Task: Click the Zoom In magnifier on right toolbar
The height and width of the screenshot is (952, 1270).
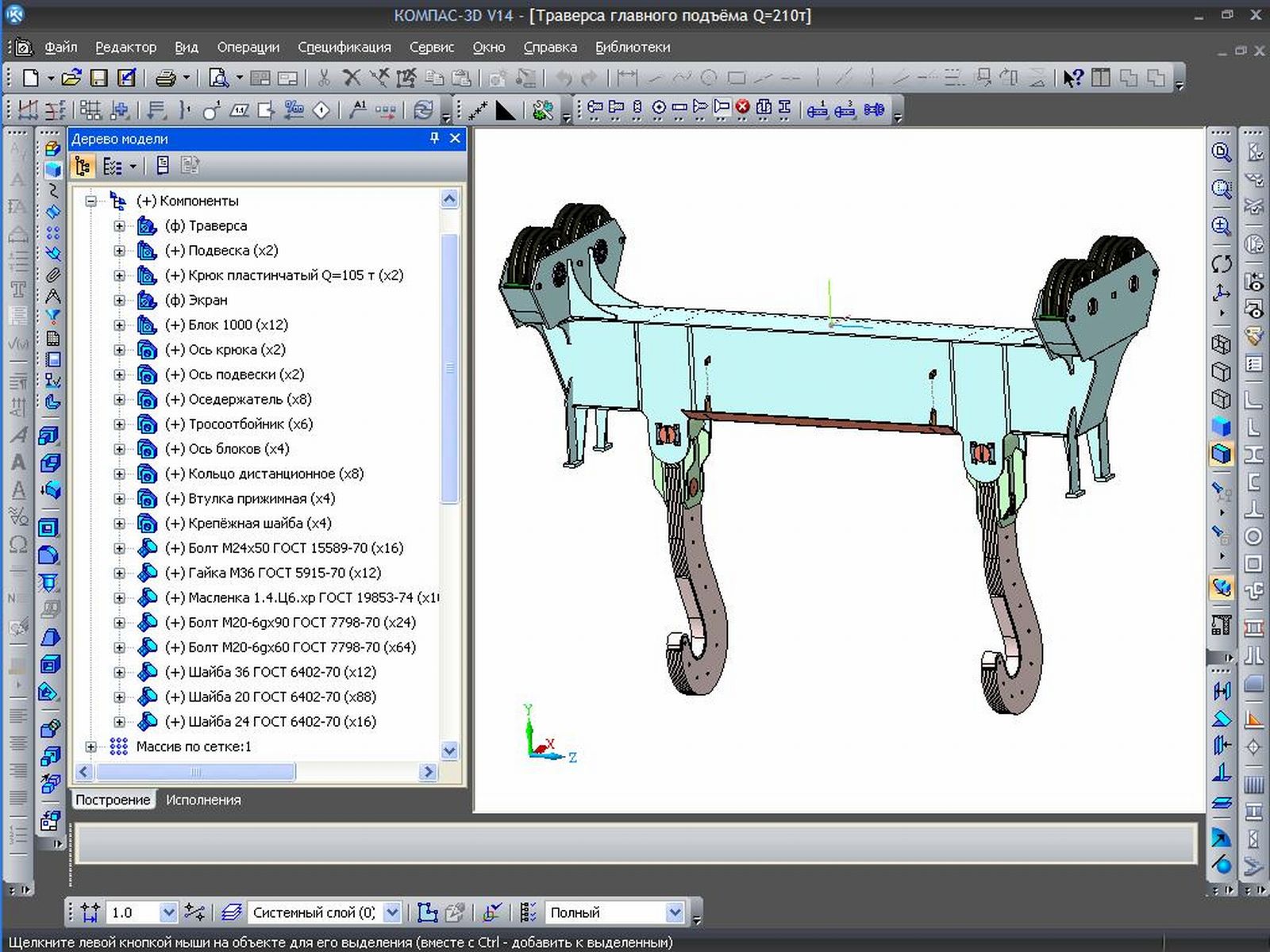Action: (1221, 227)
